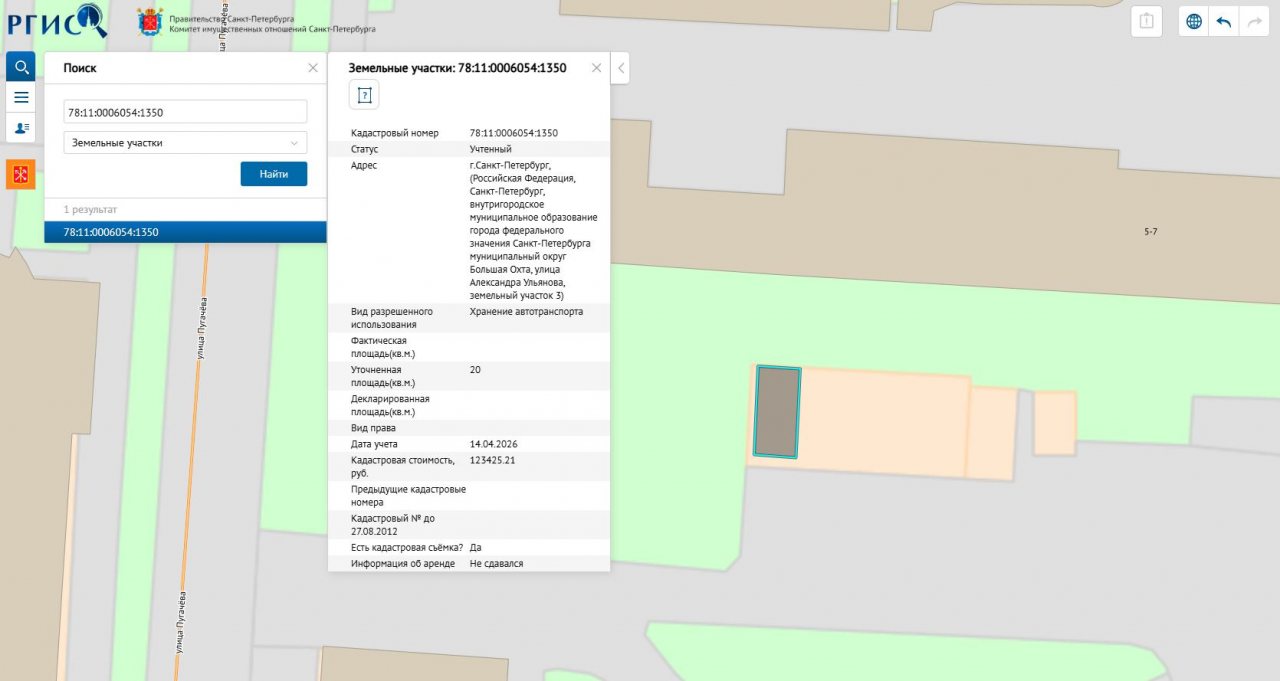Screen dimensions: 1280x681
Task: Click the redo forward arrow icon
Action: coord(1253,21)
